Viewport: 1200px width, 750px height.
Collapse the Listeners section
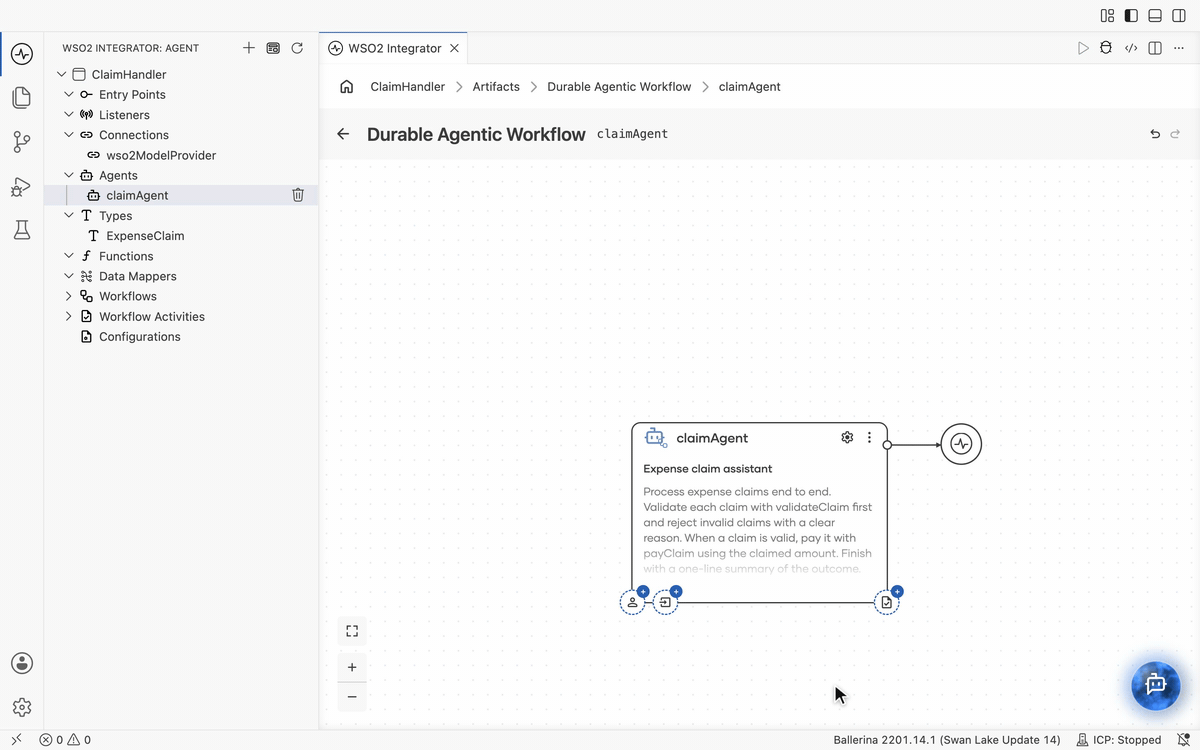click(x=69, y=114)
